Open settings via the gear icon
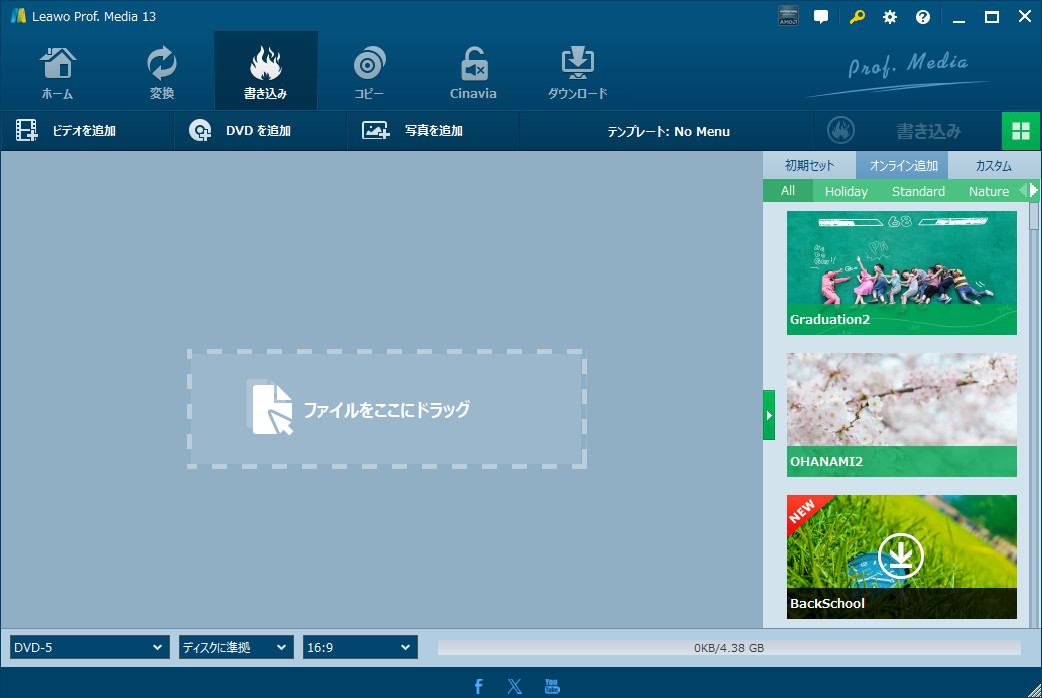Screen dimensions: 1042x698 (x=890, y=17)
